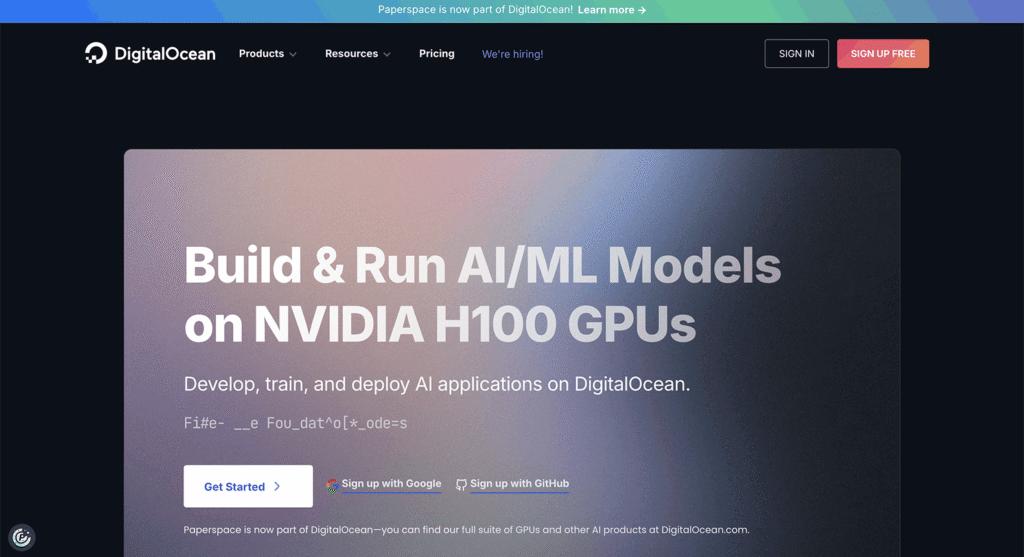Viewport: 1024px width, 557px height.
Task: Expand the Products dropdown chevron
Action: point(293,54)
